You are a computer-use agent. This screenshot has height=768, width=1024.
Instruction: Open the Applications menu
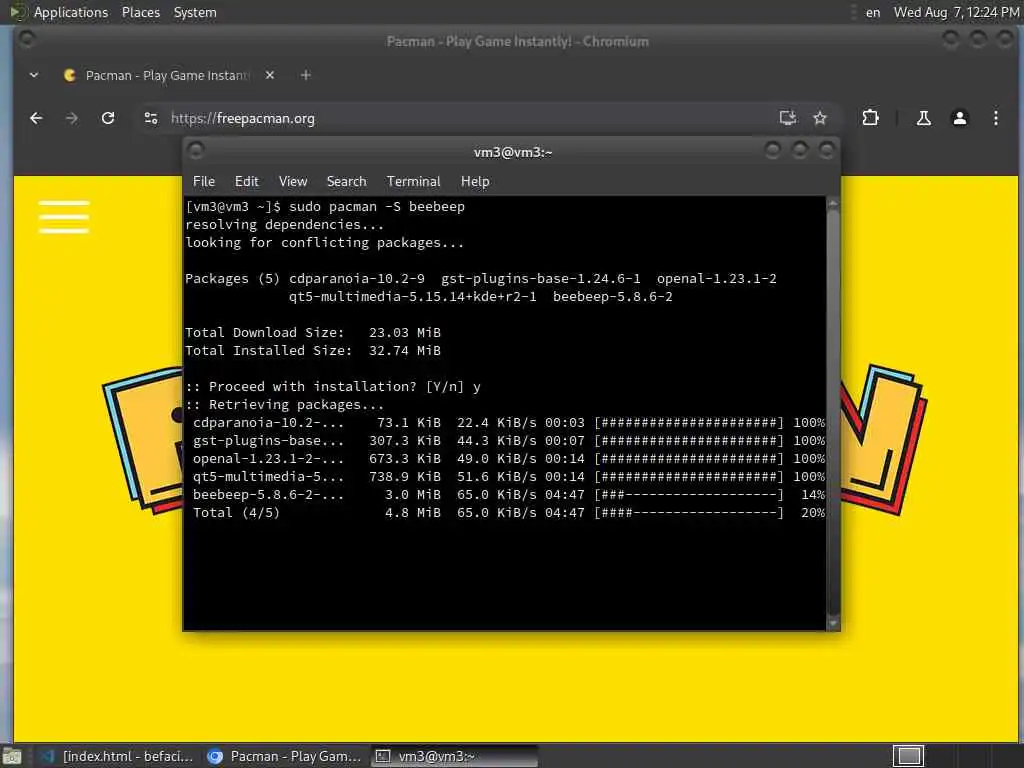[71, 12]
